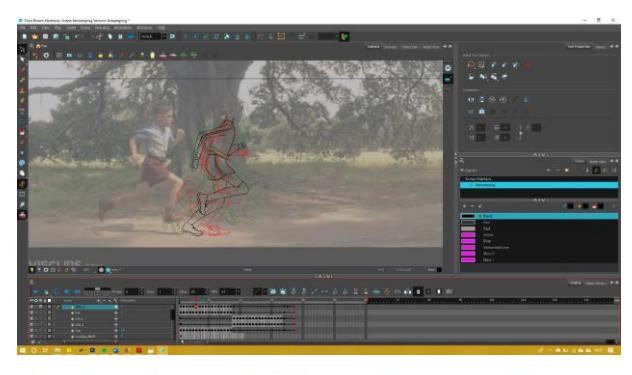Click the highlighted white-page icon in timeline toolbar

tap(418, 291)
